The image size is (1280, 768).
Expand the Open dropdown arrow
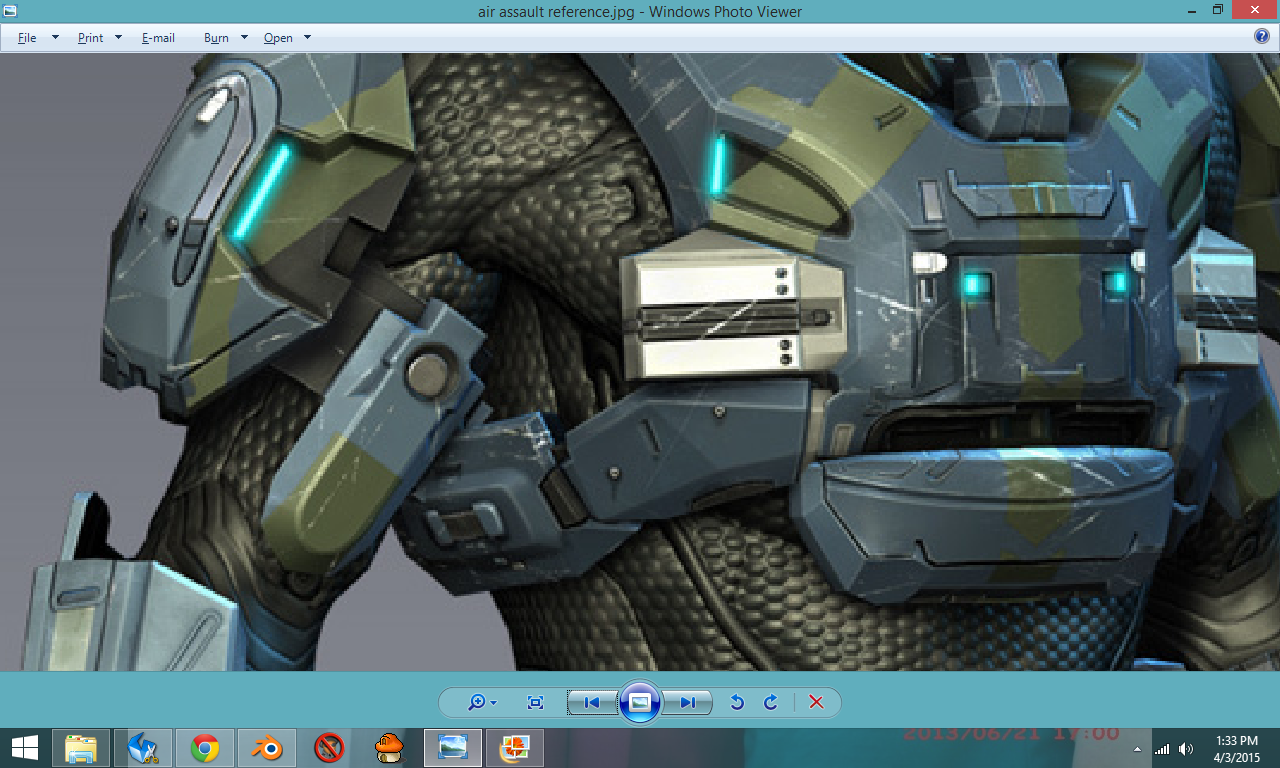click(x=307, y=38)
